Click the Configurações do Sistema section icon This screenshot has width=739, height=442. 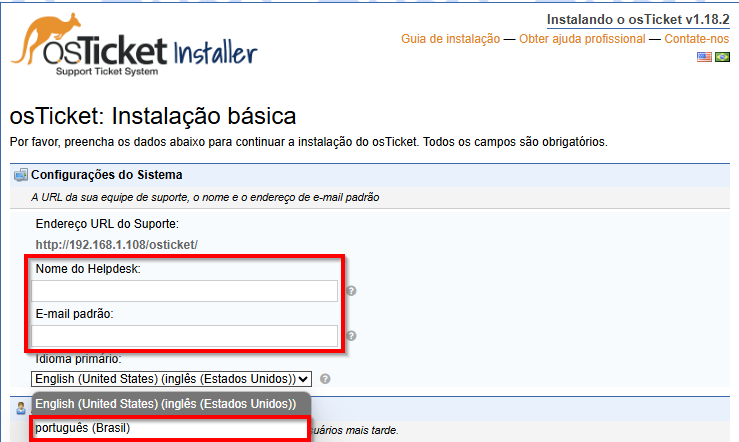pyautogui.click(x=21, y=175)
